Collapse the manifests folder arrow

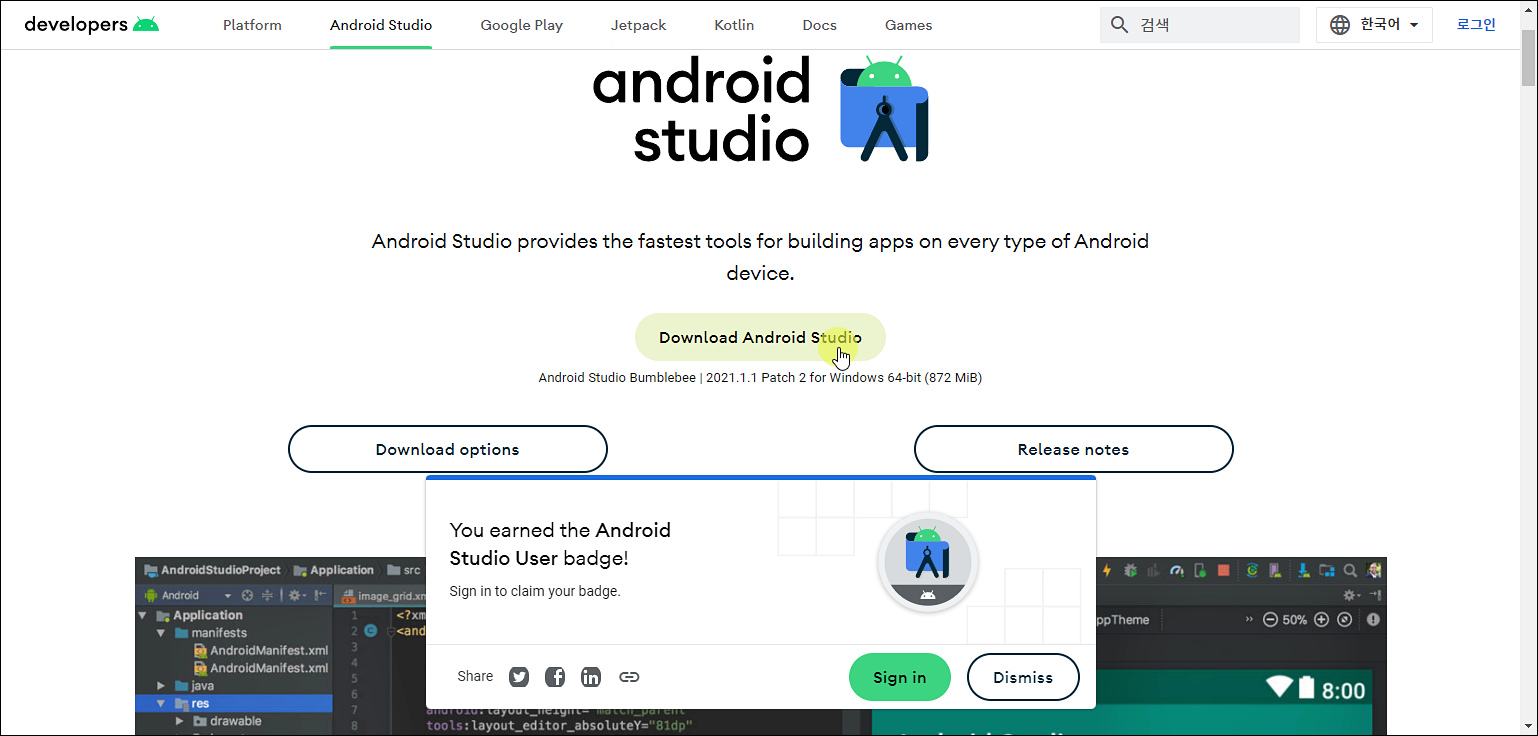point(160,633)
